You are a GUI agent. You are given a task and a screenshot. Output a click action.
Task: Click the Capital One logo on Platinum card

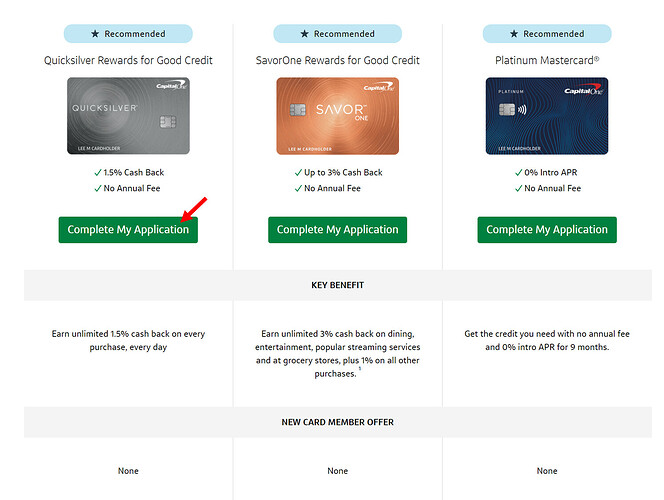click(x=584, y=91)
